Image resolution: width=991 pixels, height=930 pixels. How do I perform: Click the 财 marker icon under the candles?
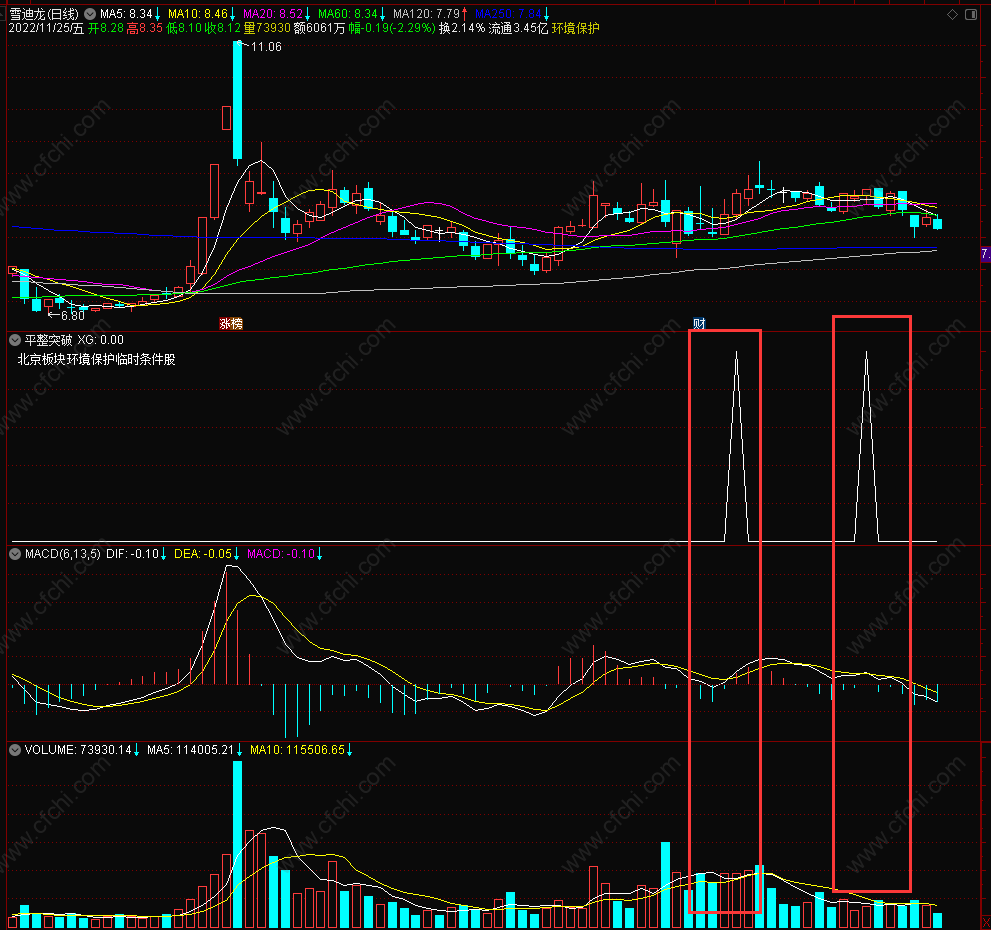coord(699,324)
